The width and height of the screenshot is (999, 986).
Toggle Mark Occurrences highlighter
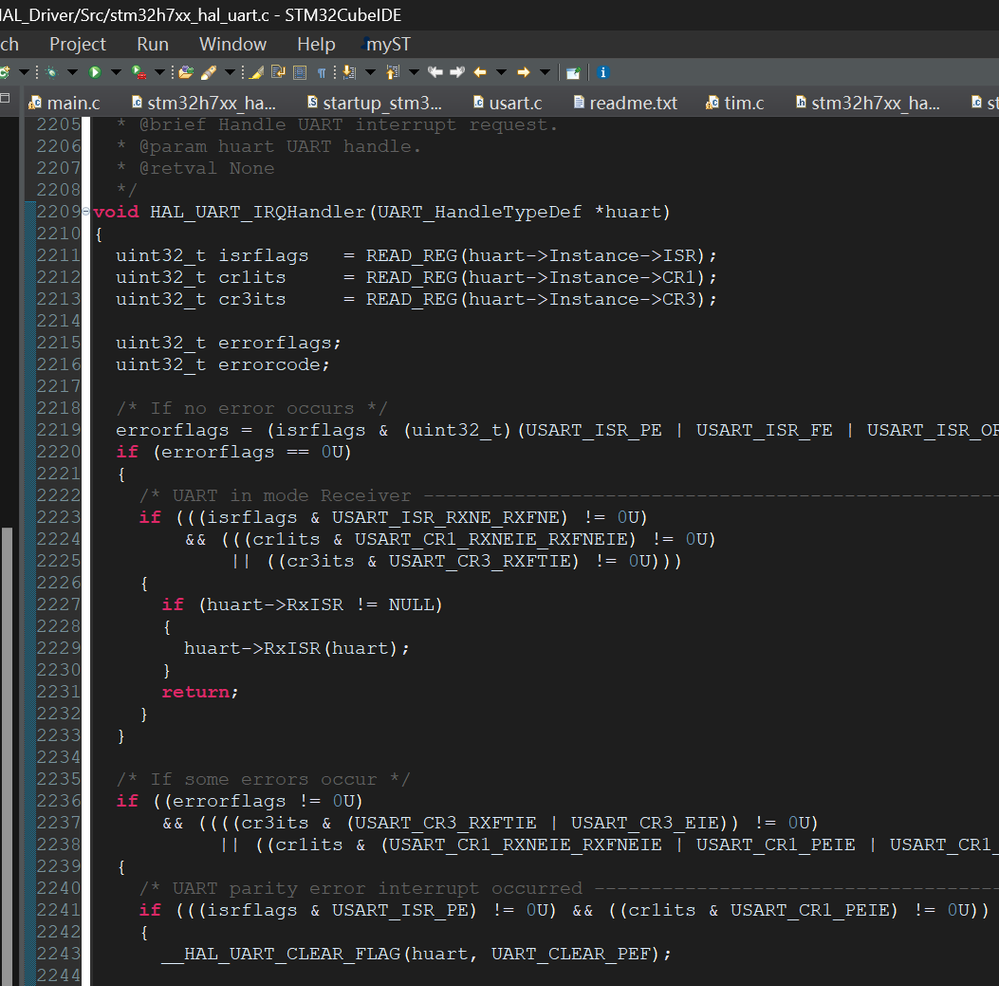click(x=256, y=72)
